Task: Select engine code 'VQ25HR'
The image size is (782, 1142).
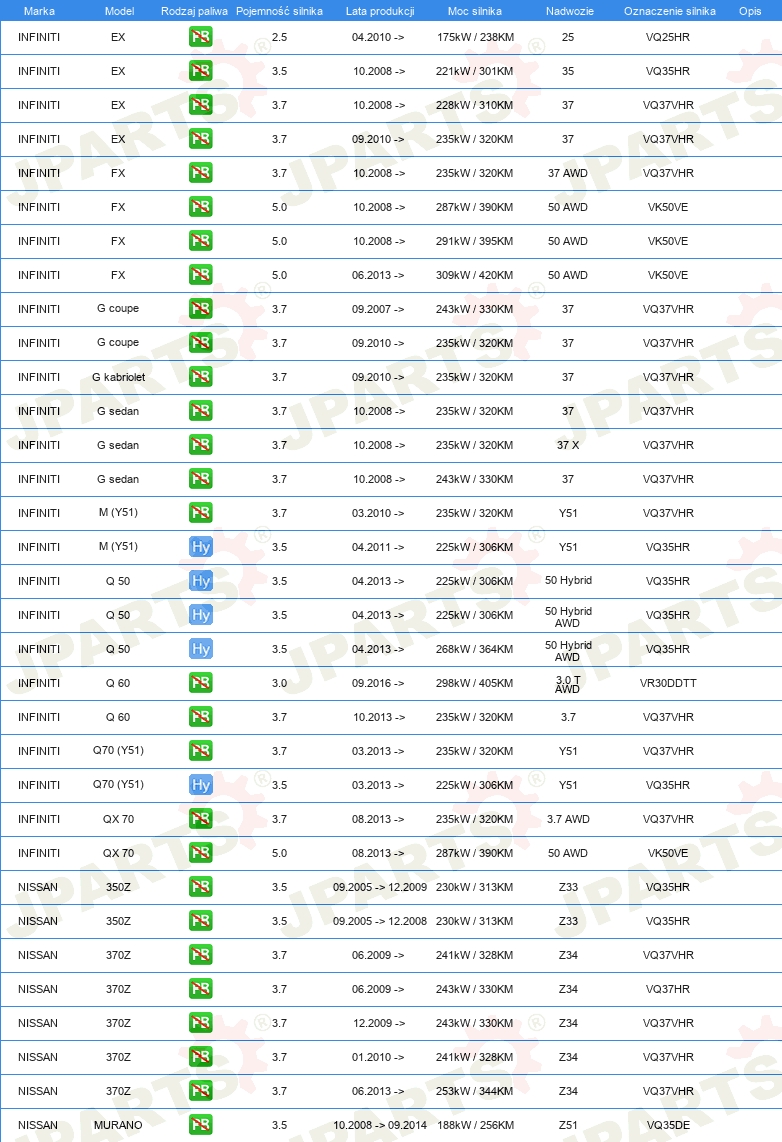Action: (668, 36)
